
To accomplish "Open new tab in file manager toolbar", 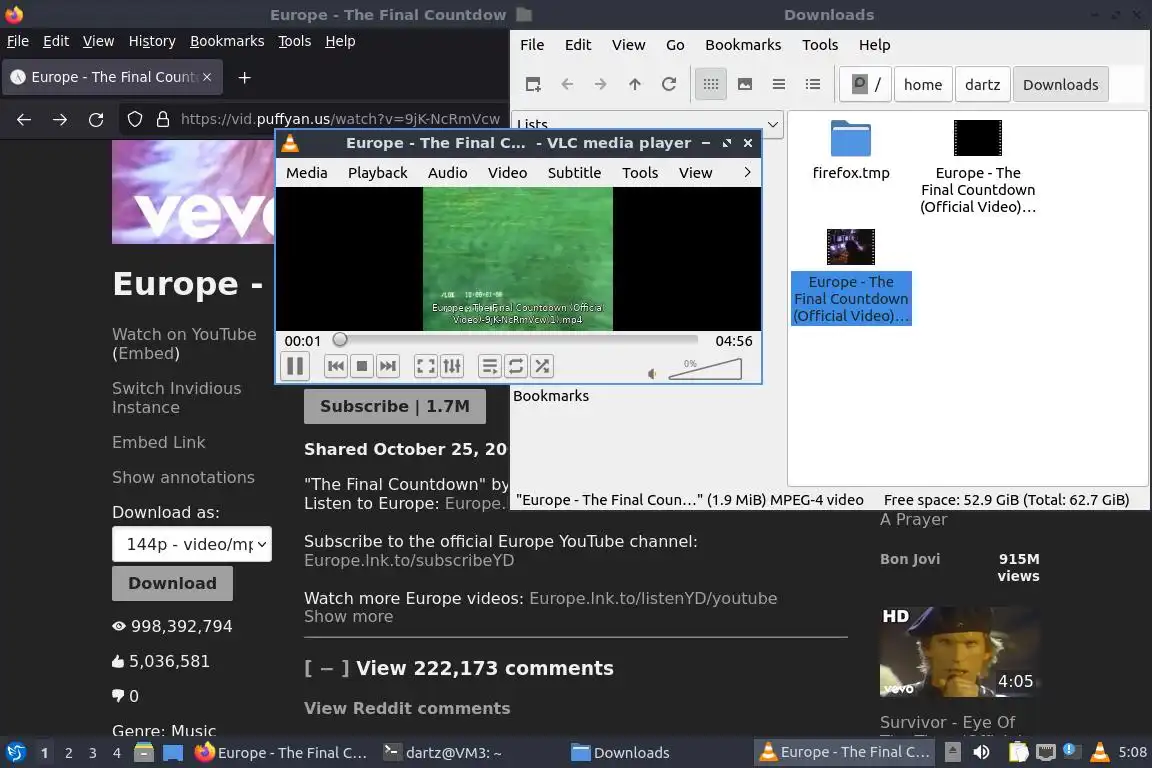I will [x=533, y=85].
